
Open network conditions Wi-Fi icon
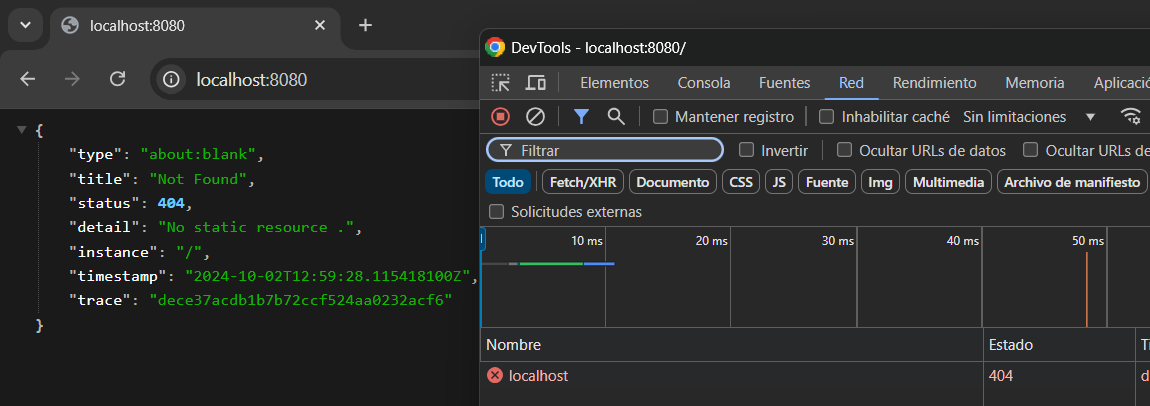[x=1132, y=117]
